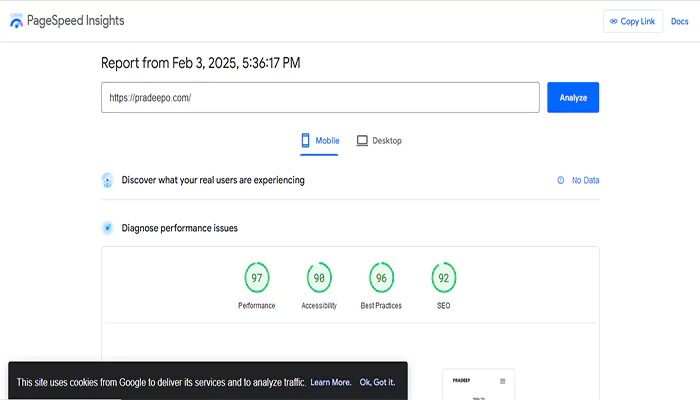Click 'Diagnose performance issues' heading
This screenshot has width=700, height=400.
pos(179,228)
